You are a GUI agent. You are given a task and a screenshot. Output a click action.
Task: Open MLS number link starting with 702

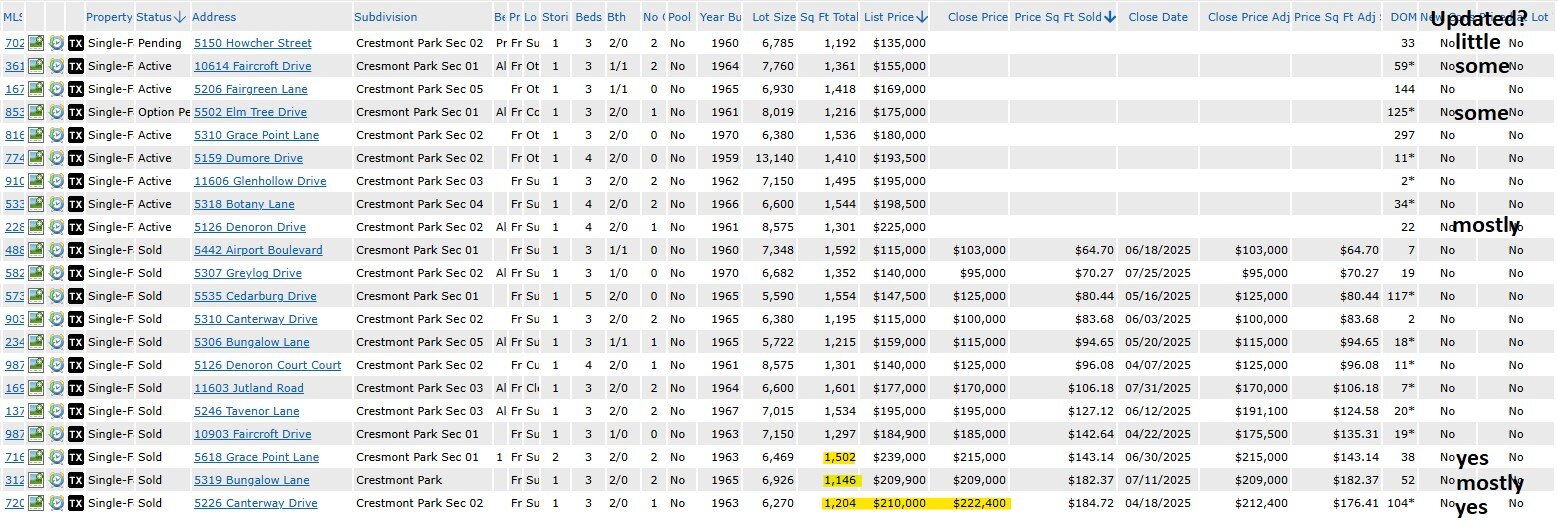14,43
